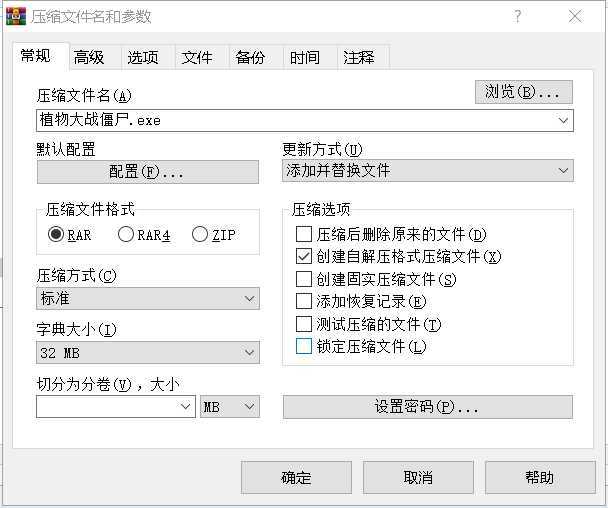Toggle 锁定压缩文件 checkbox

click(305, 347)
